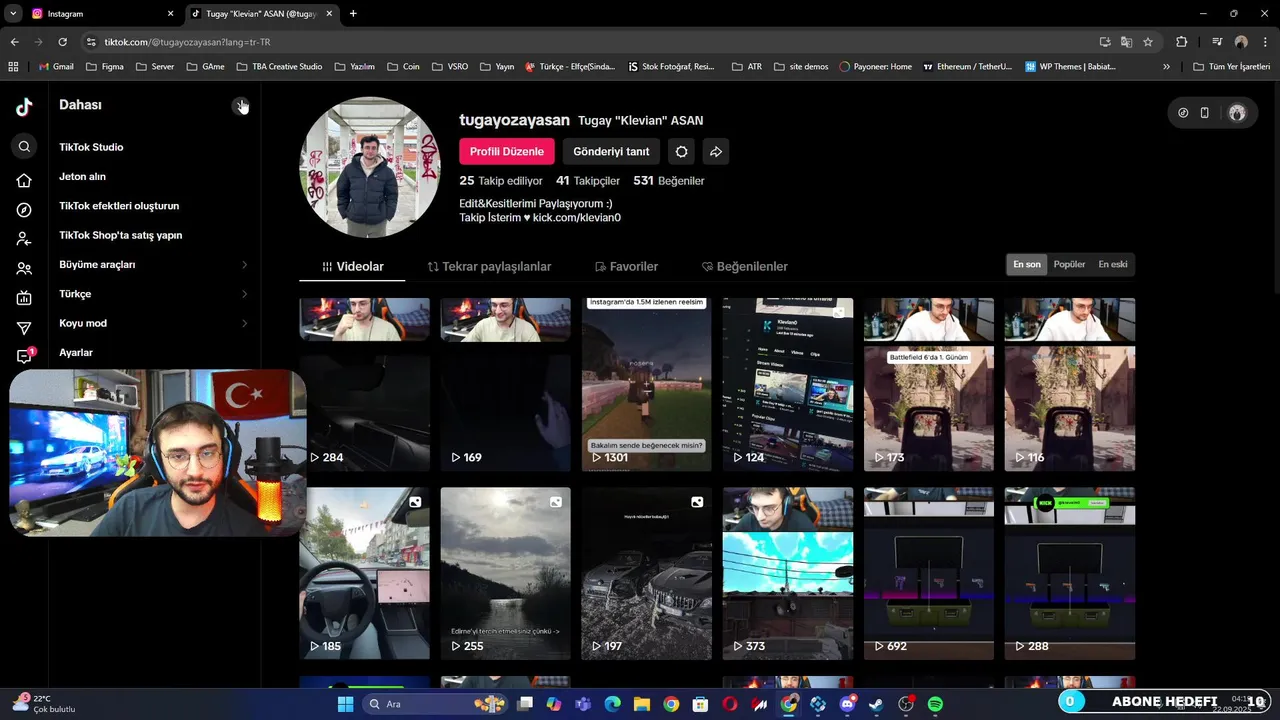Open Payoneer: Home bookmark

click(x=875, y=67)
